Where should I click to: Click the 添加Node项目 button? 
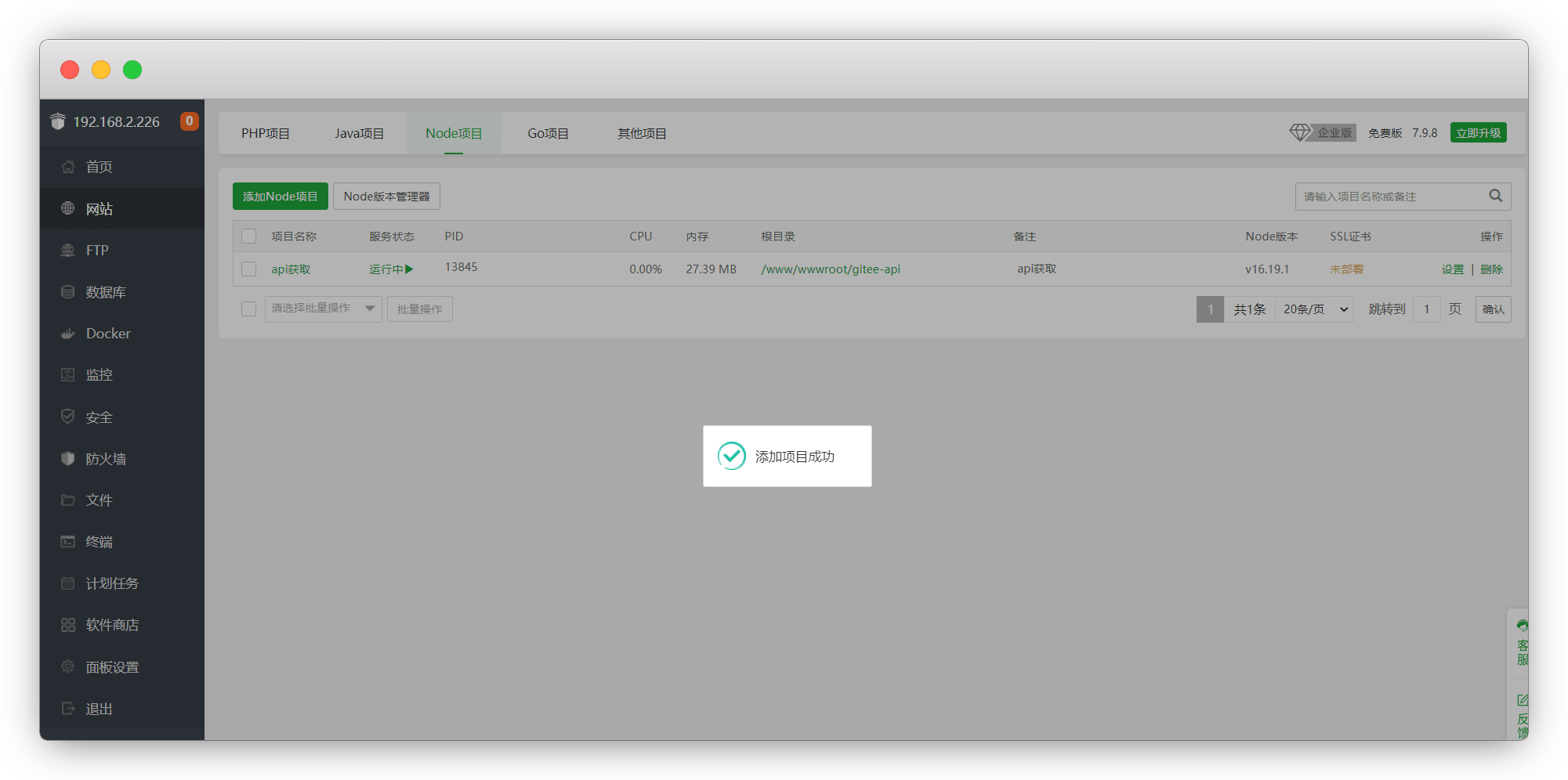coord(280,197)
